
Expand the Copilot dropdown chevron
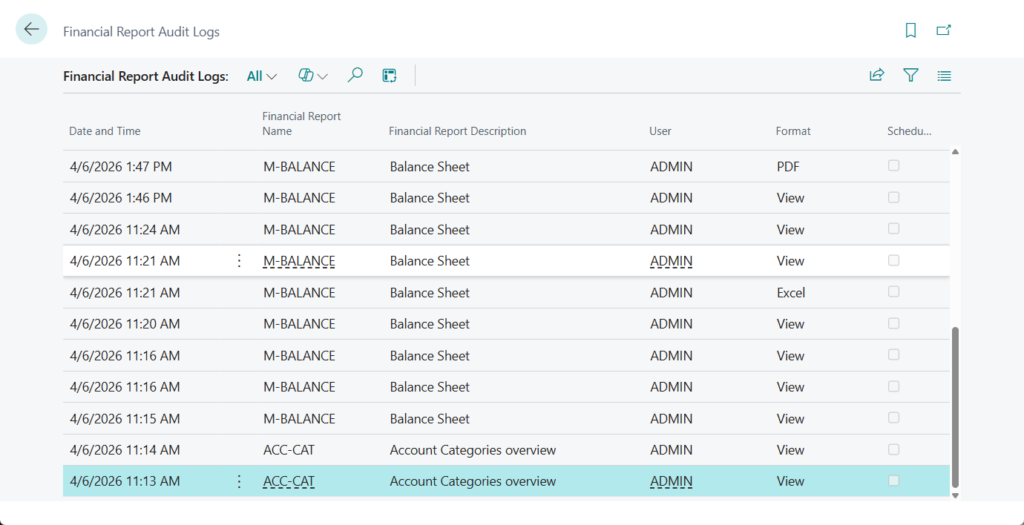(x=322, y=76)
